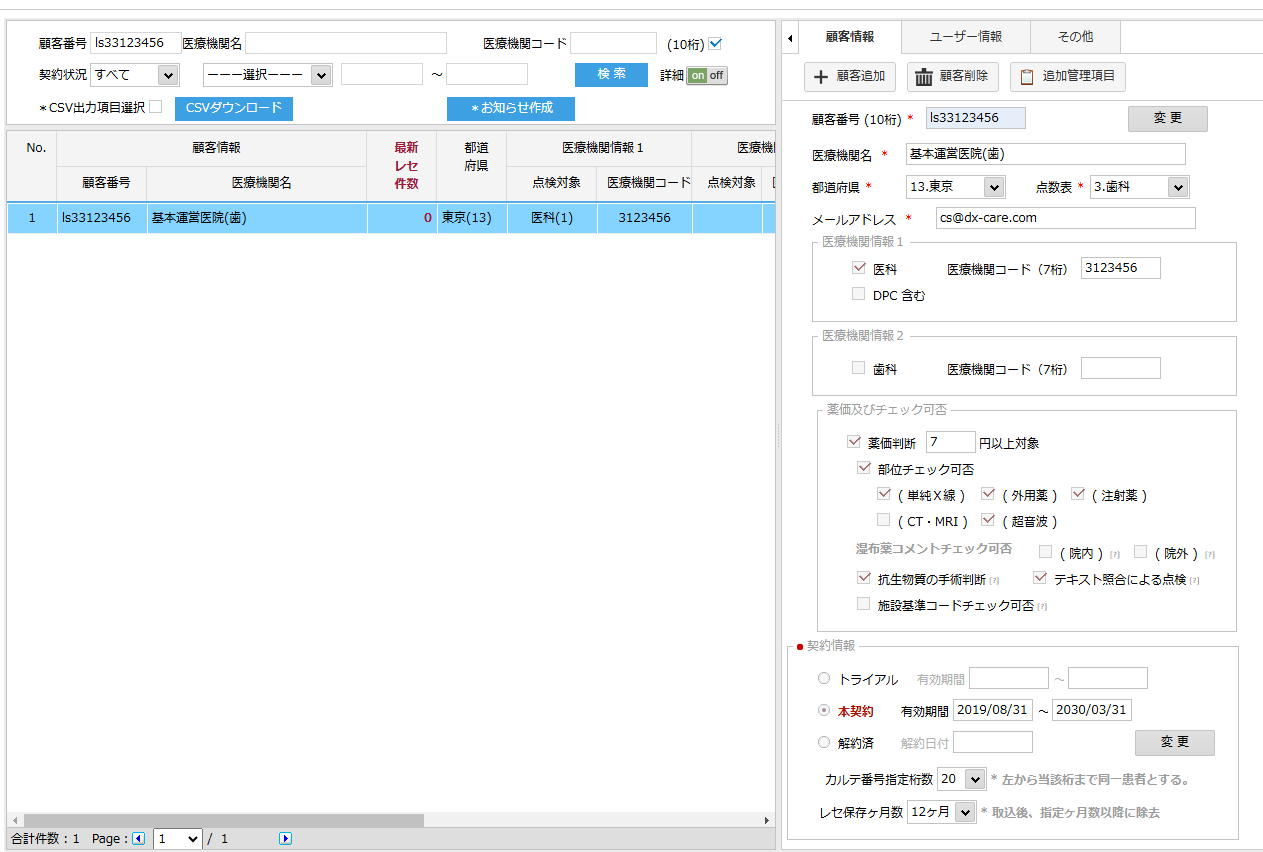
Task: Click help icon beside 施設基準コードチェック可否
Action: (1042, 606)
